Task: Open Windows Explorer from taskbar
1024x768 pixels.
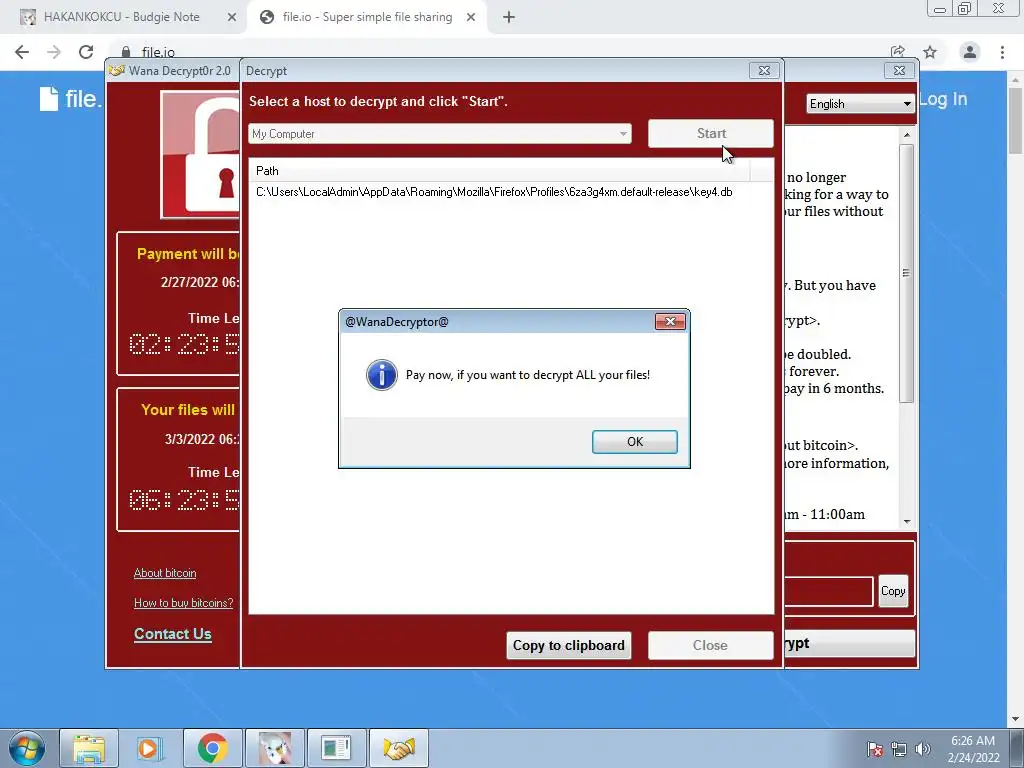Action: (89, 748)
